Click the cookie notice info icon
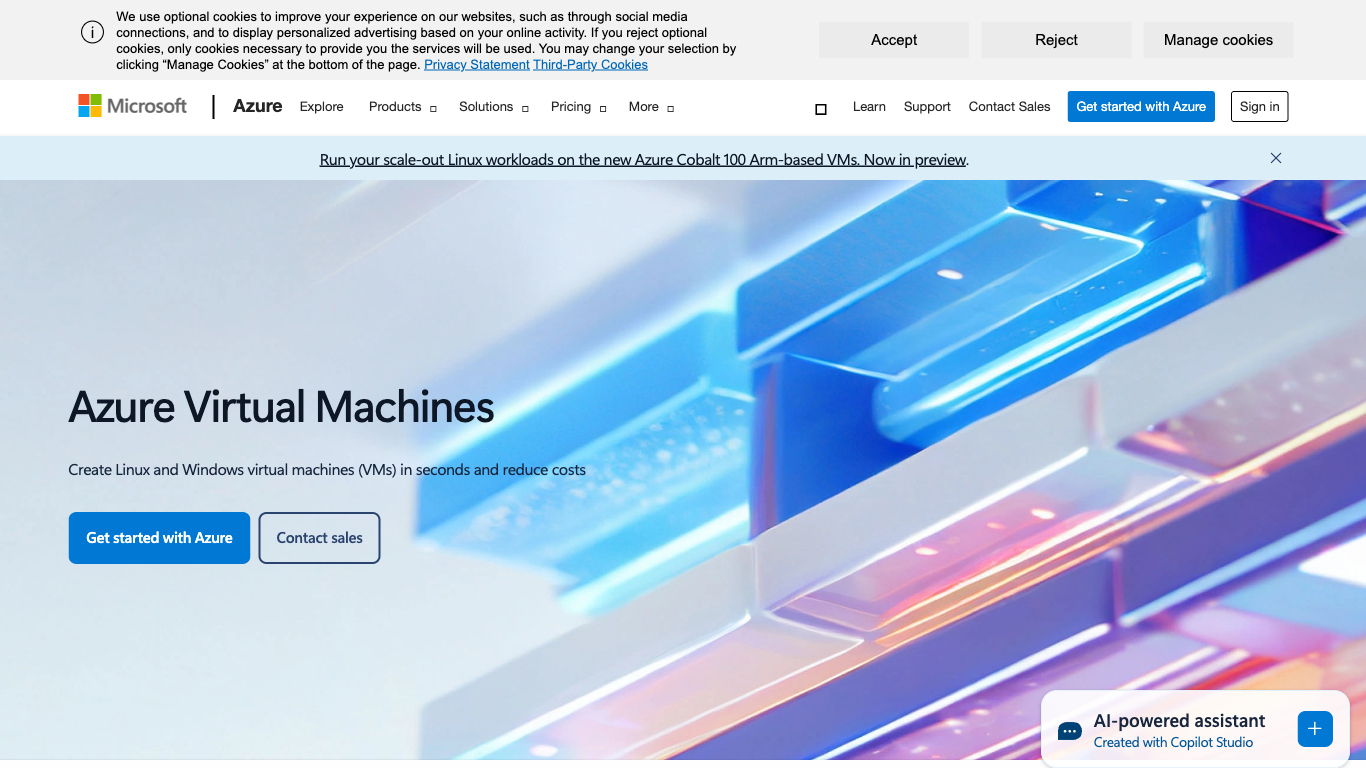The width and height of the screenshot is (1366, 768). (x=92, y=32)
